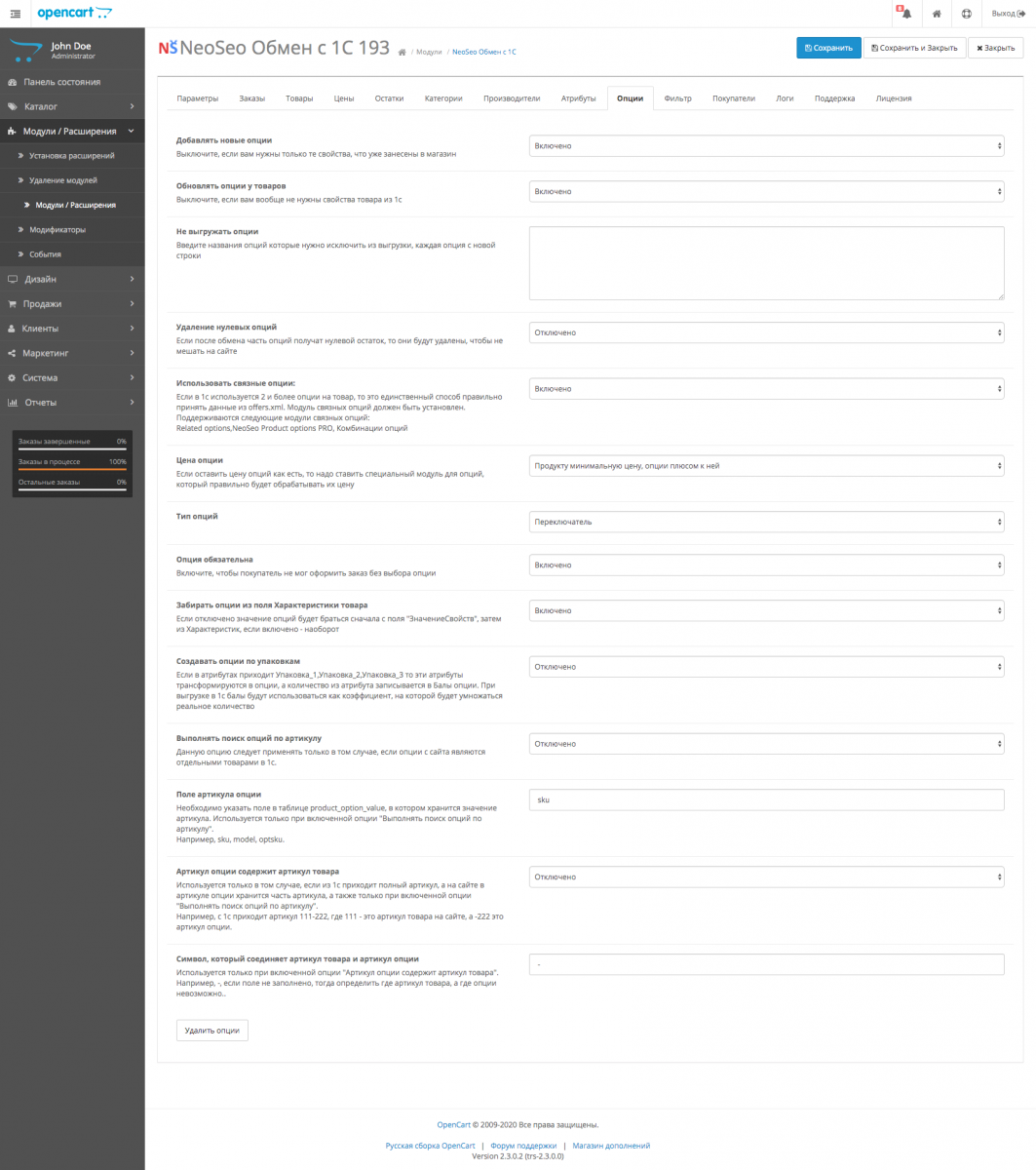Open Установка расширений in sidebar
1036x1170 pixels.
[x=72, y=156]
